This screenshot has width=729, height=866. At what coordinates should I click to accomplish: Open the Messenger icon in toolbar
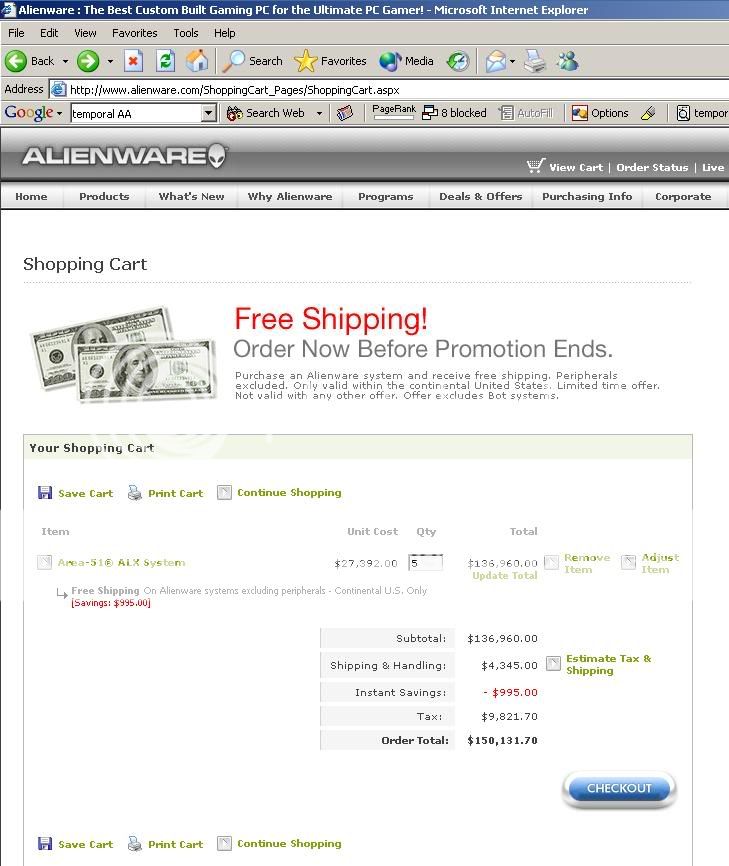click(x=567, y=61)
